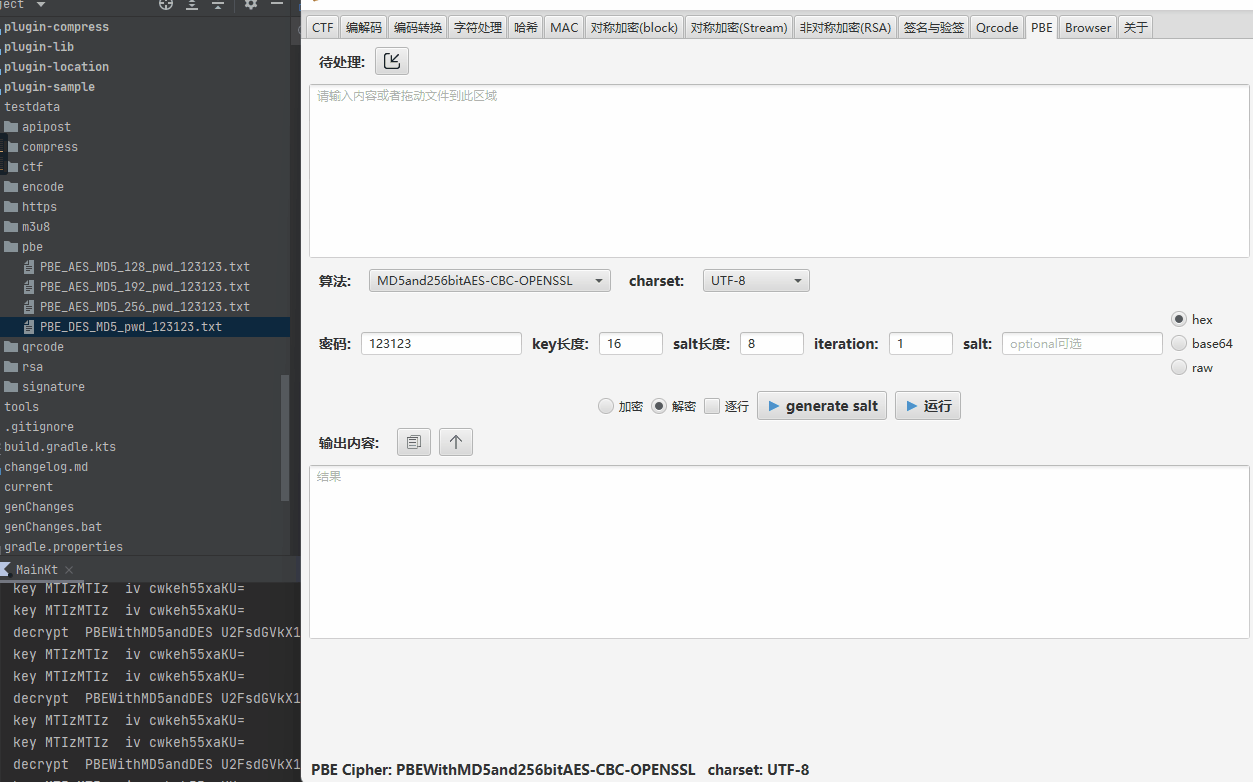Click the optional salt input field
This screenshot has width=1253, height=782.
pyautogui.click(x=1082, y=343)
